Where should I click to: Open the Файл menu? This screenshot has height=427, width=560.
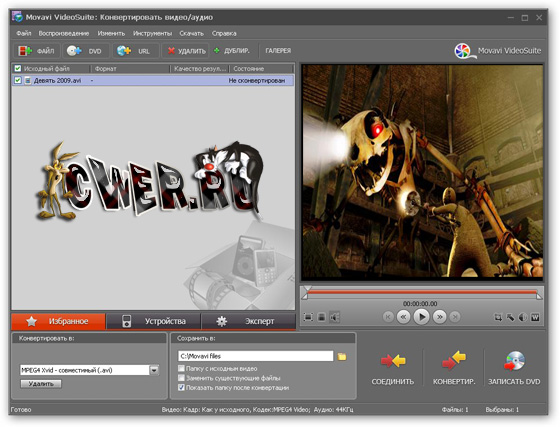(24, 33)
